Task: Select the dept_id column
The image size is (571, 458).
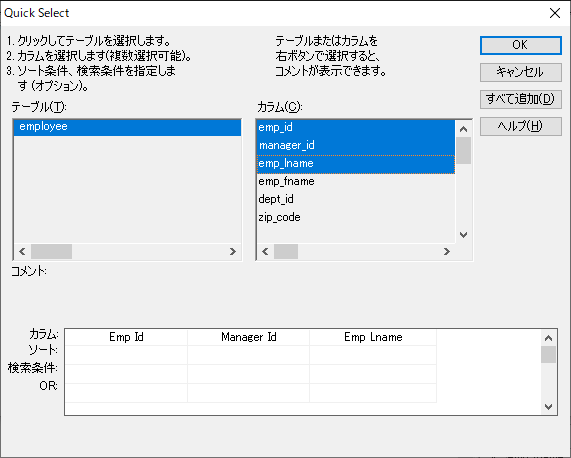Action: tap(356, 199)
